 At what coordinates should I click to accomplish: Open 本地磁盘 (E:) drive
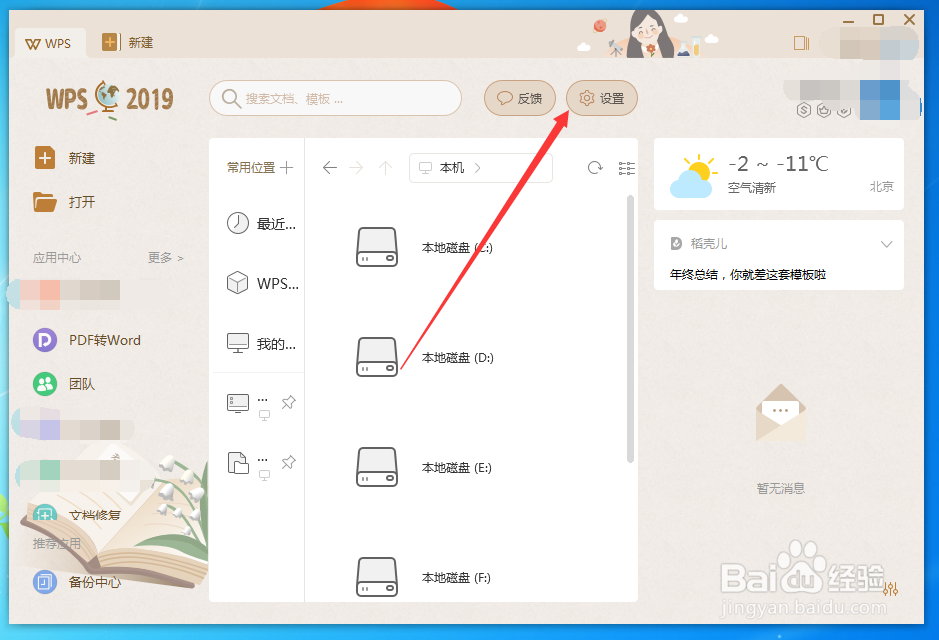[x=424, y=468]
